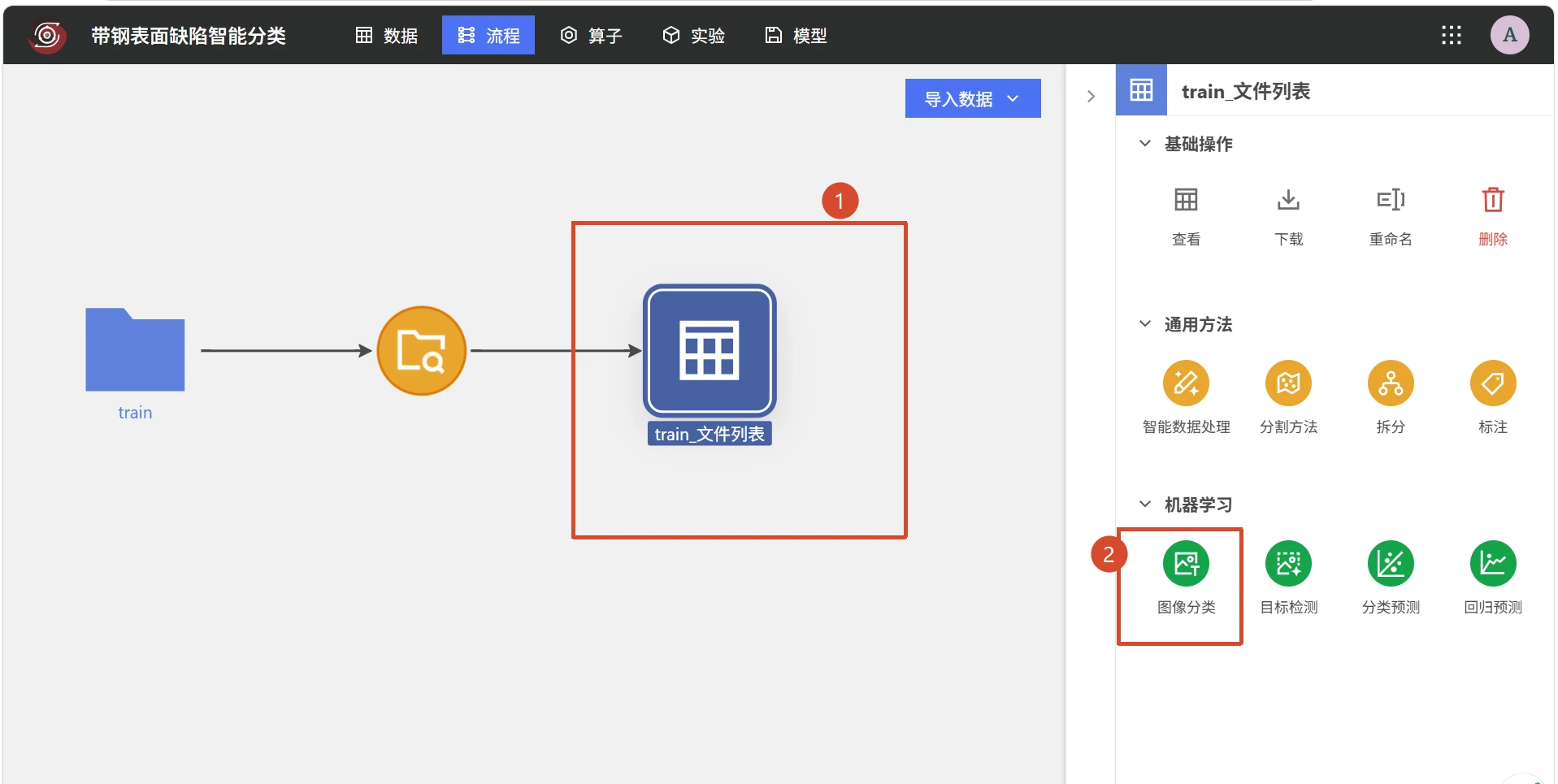1558x784 pixels.
Task: Click the 下载 download icon
Action: click(1288, 200)
